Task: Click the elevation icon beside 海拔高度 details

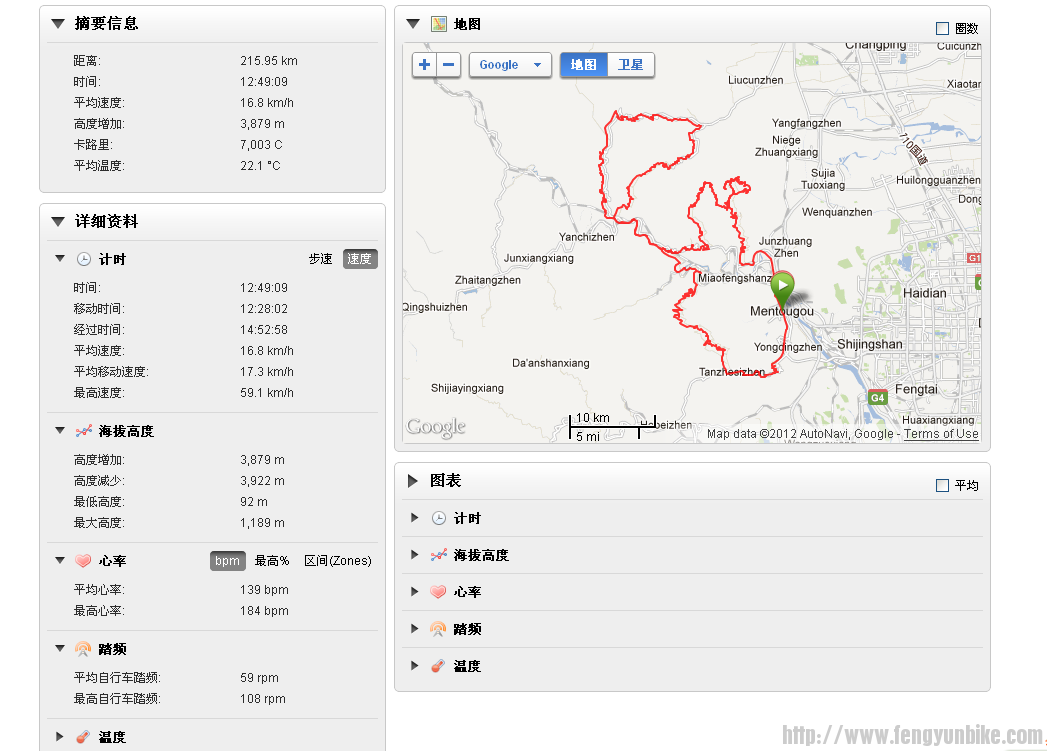Action: click(84, 431)
